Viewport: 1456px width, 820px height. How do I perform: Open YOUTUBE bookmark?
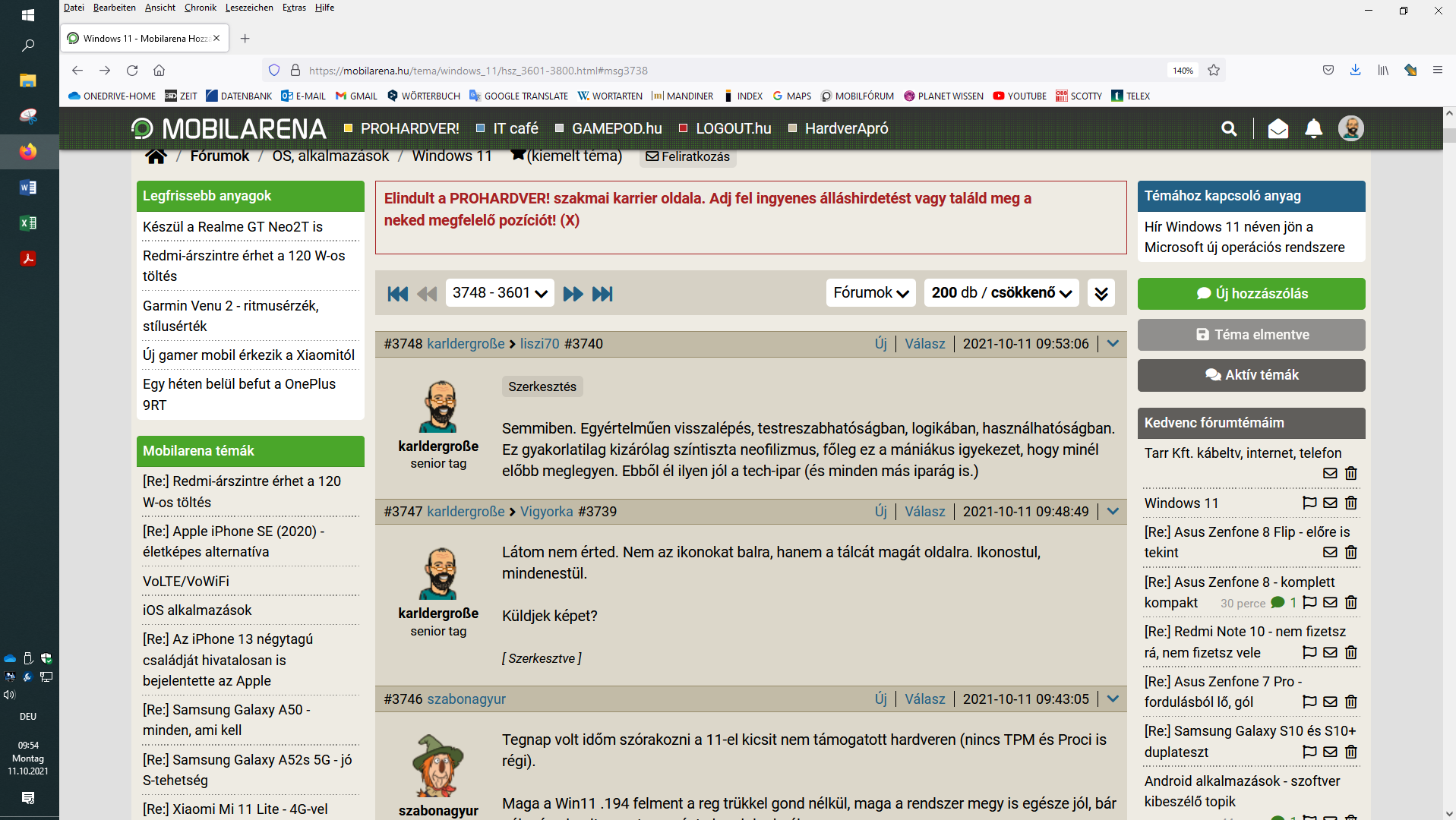[1019, 96]
